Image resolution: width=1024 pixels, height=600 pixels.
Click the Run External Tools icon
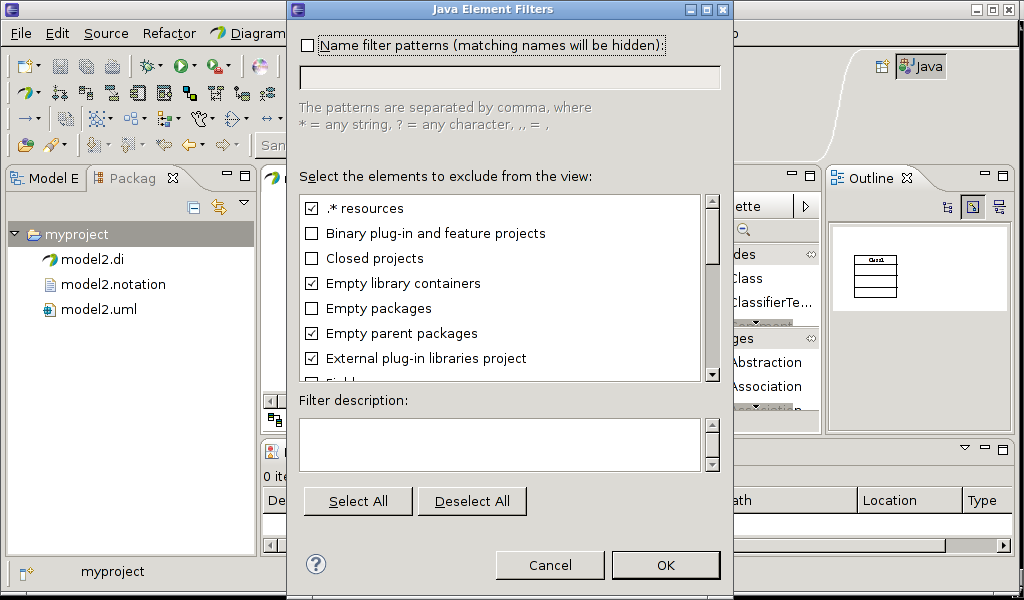215,66
